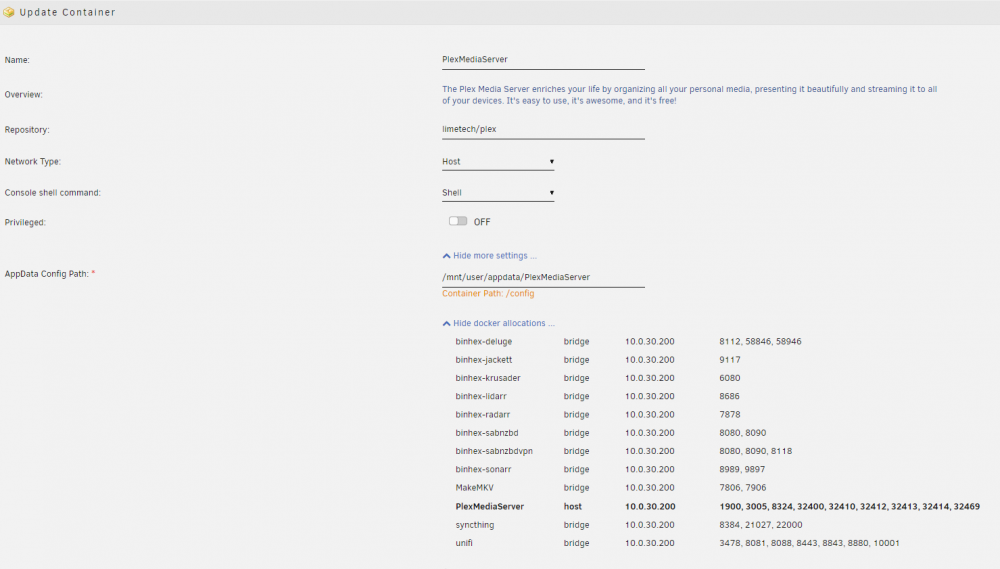This screenshot has height=569, width=1000.
Task: Click the Name input field
Action: pyautogui.click(x=543, y=60)
